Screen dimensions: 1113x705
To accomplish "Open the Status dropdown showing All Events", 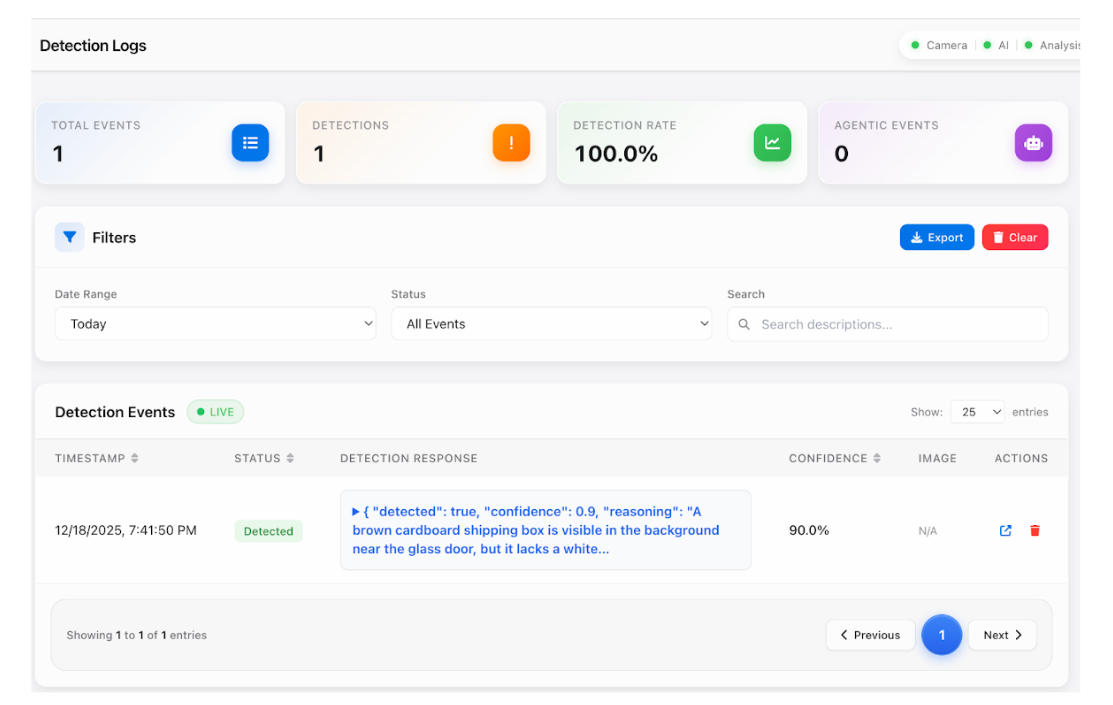I will point(551,324).
